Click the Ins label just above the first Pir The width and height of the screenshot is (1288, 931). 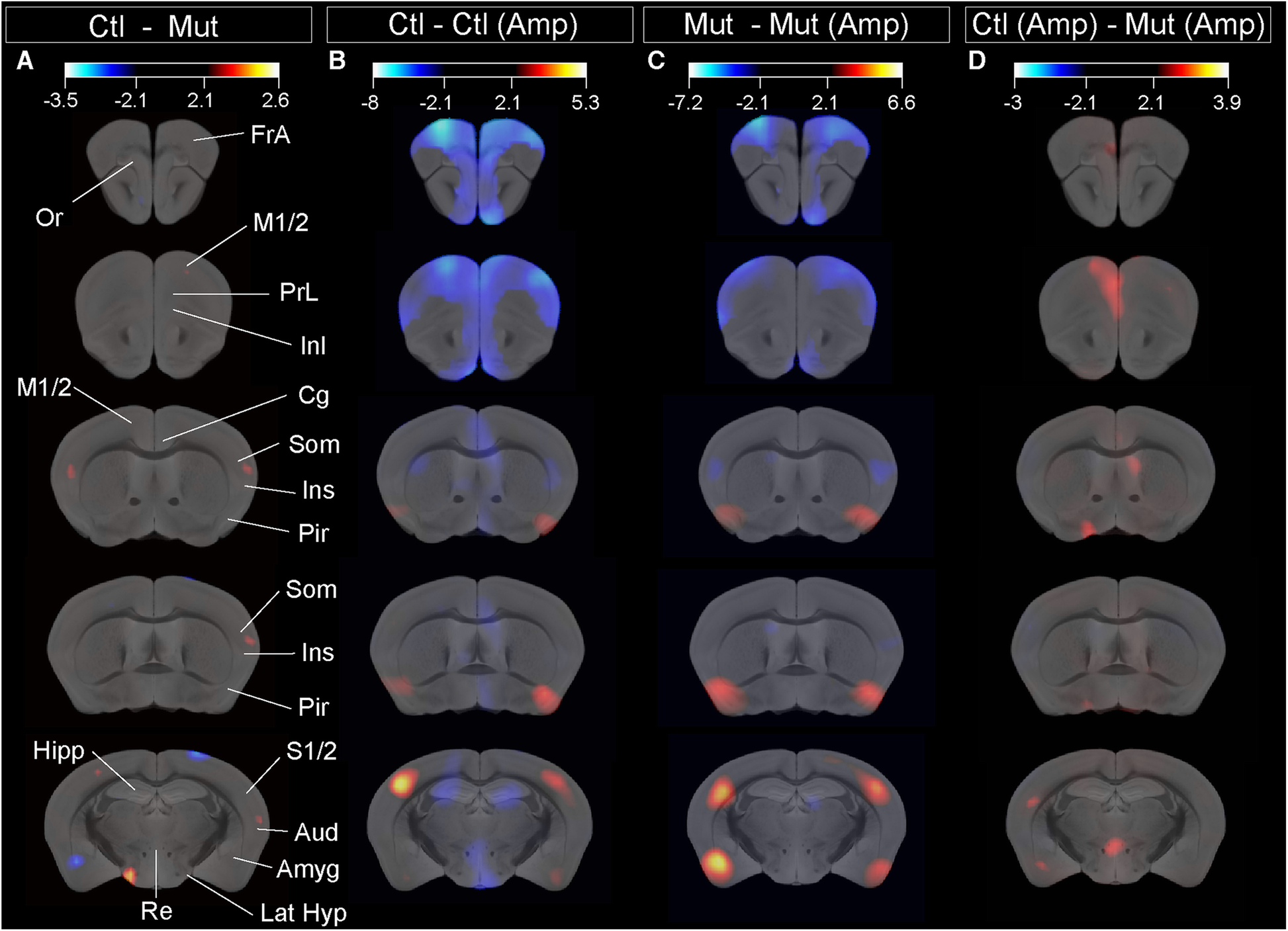pyautogui.click(x=318, y=490)
